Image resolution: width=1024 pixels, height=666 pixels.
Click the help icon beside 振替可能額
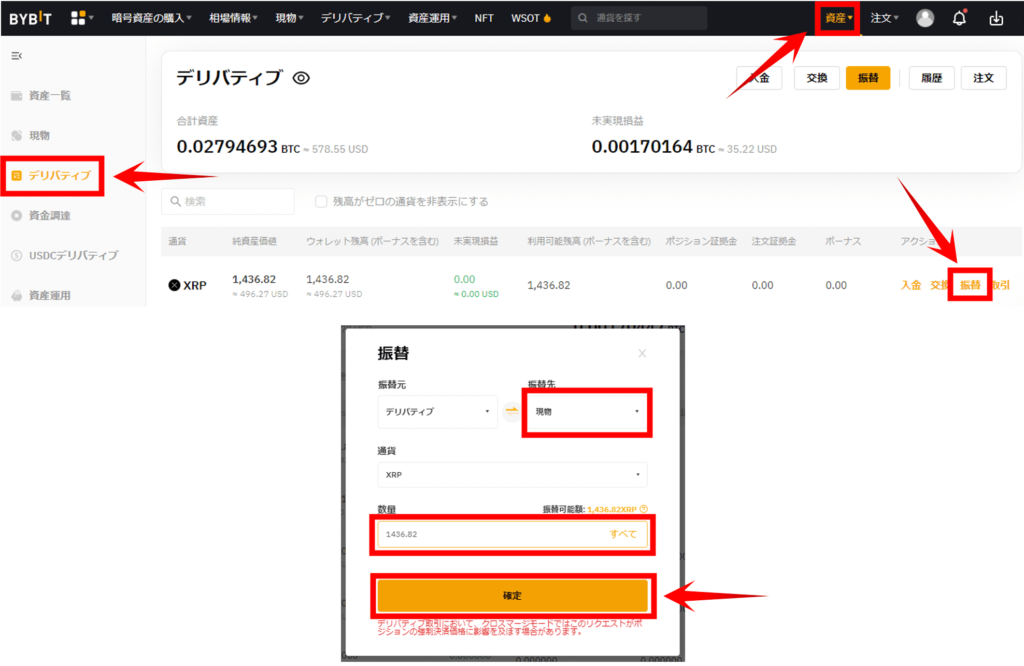click(x=644, y=509)
